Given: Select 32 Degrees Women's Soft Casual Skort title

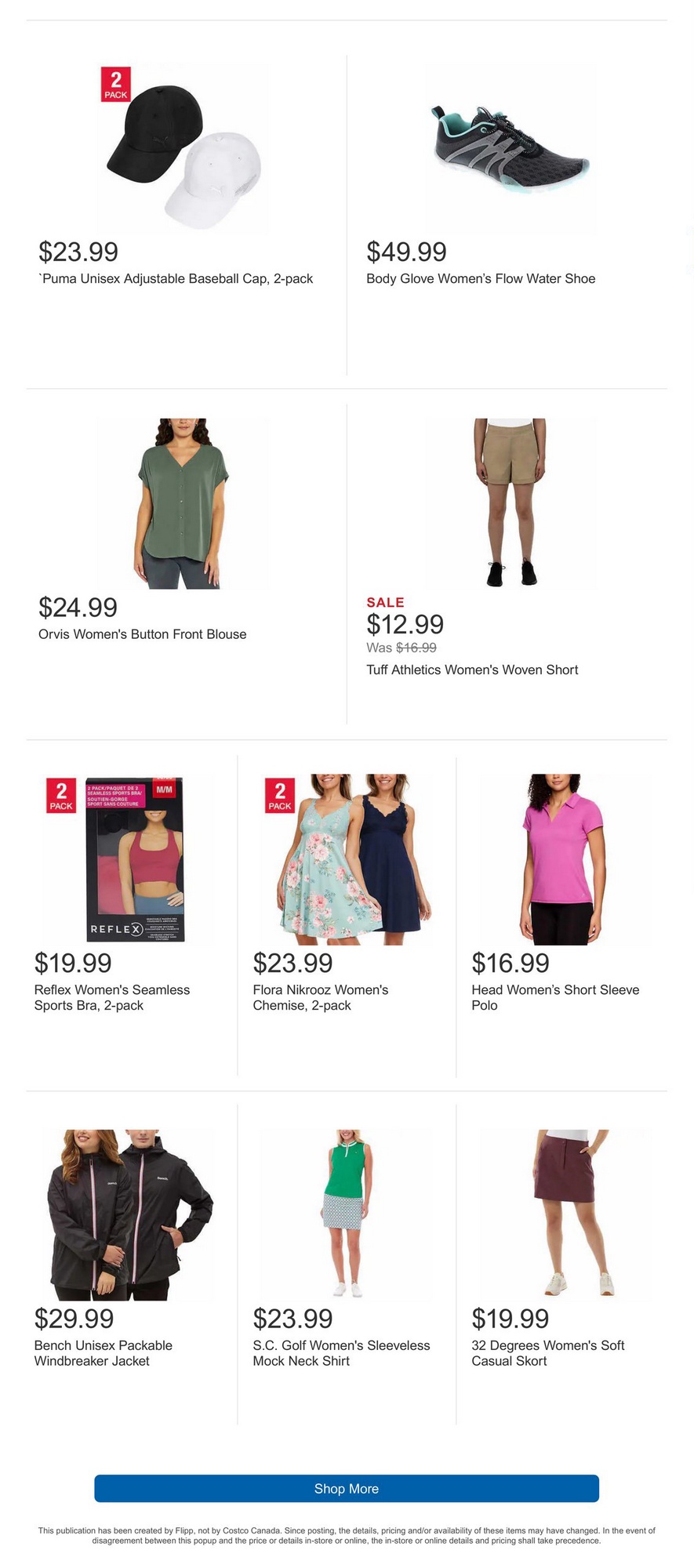Looking at the screenshot, I should click(x=548, y=1353).
